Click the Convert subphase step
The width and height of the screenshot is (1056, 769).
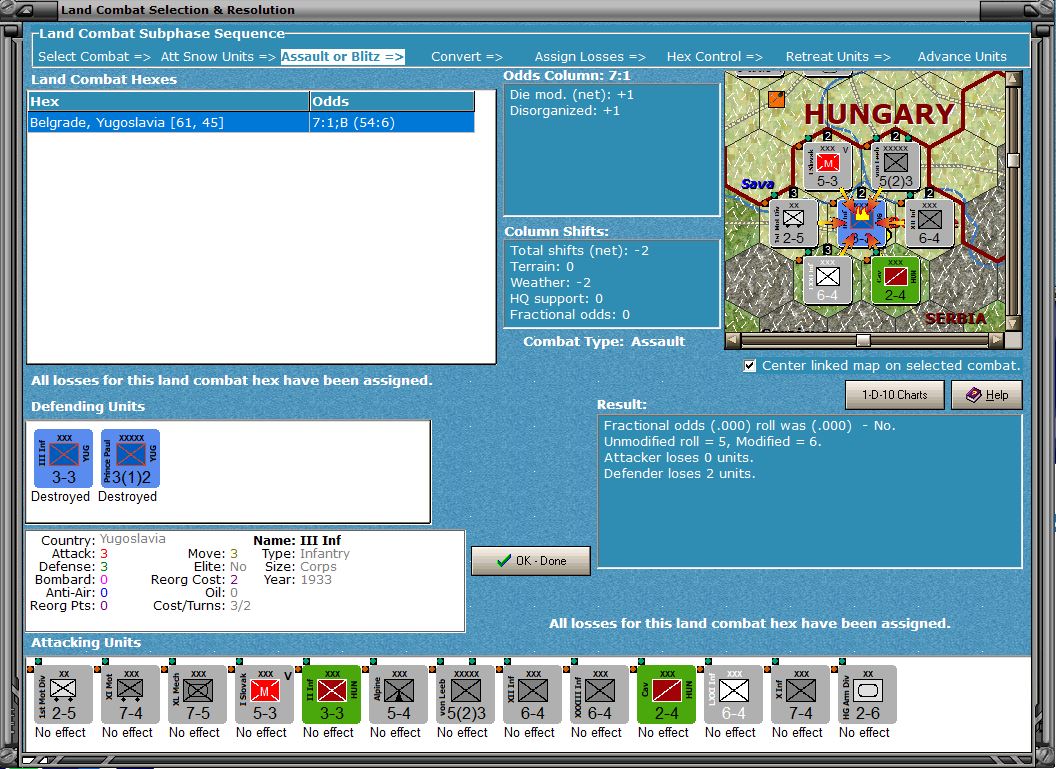(467, 57)
